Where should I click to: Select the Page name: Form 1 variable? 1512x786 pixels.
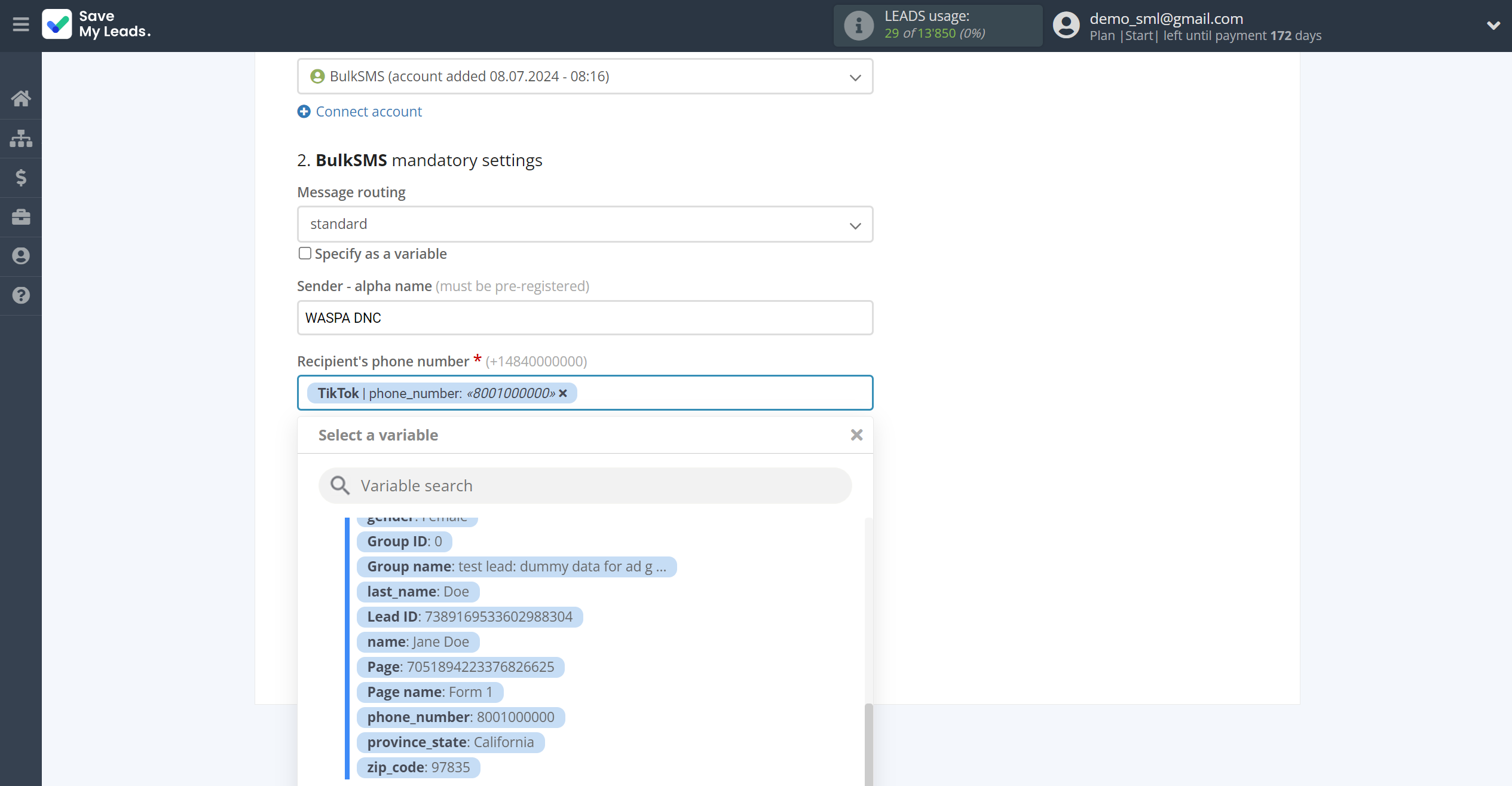pyautogui.click(x=430, y=692)
